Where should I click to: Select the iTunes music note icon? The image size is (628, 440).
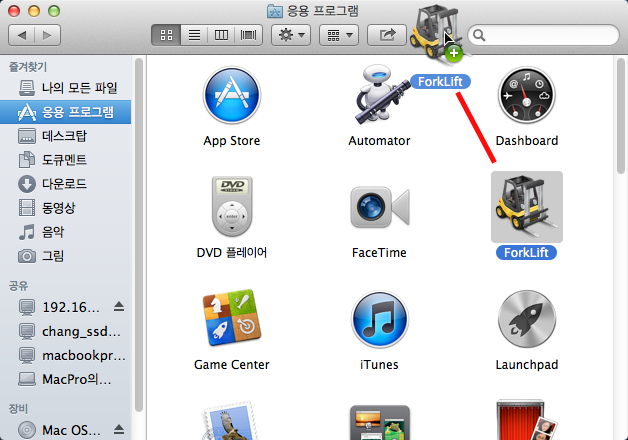point(380,319)
